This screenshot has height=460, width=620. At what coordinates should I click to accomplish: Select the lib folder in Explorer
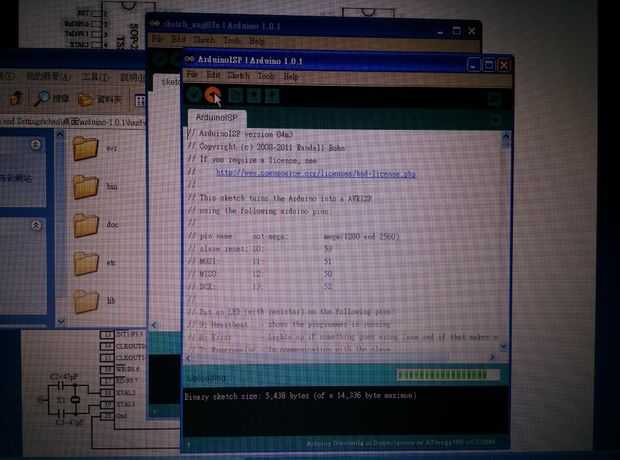click(x=93, y=301)
